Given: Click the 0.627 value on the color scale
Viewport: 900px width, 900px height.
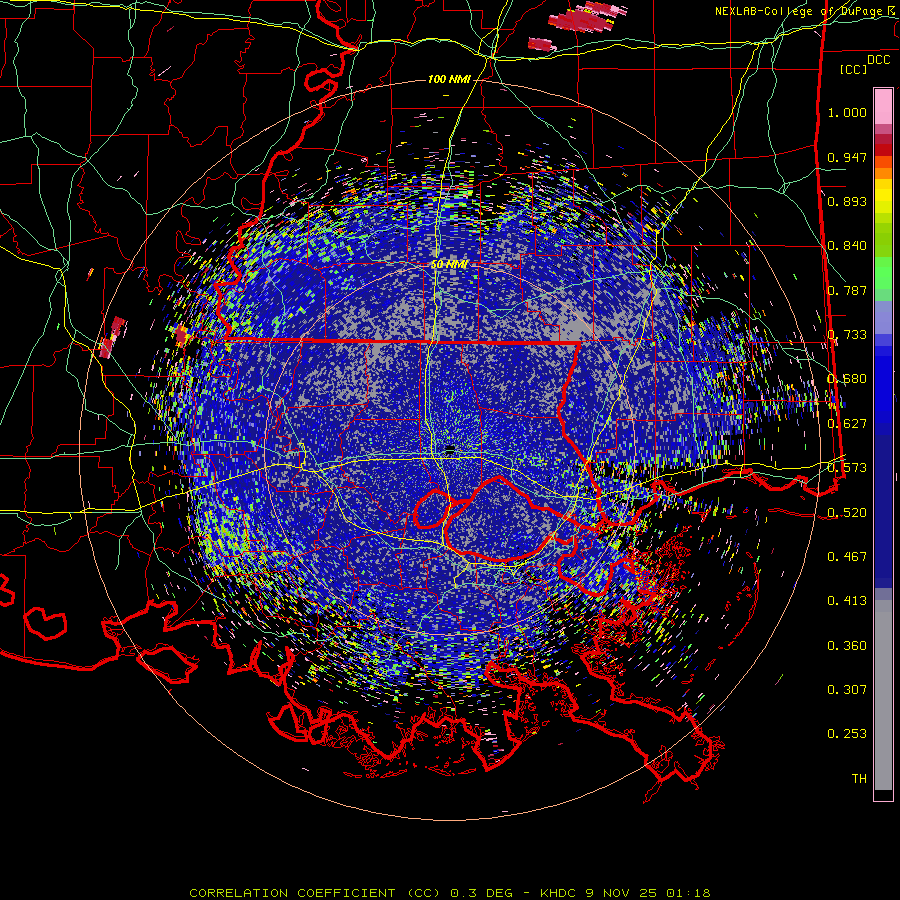Looking at the screenshot, I should point(847,424).
